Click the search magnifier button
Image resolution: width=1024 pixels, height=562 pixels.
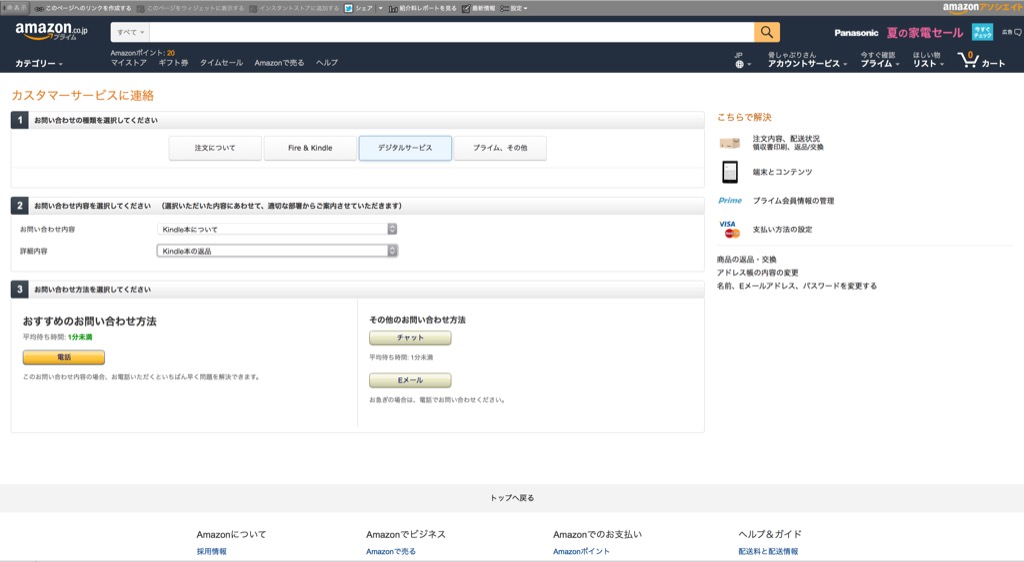(767, 32)
